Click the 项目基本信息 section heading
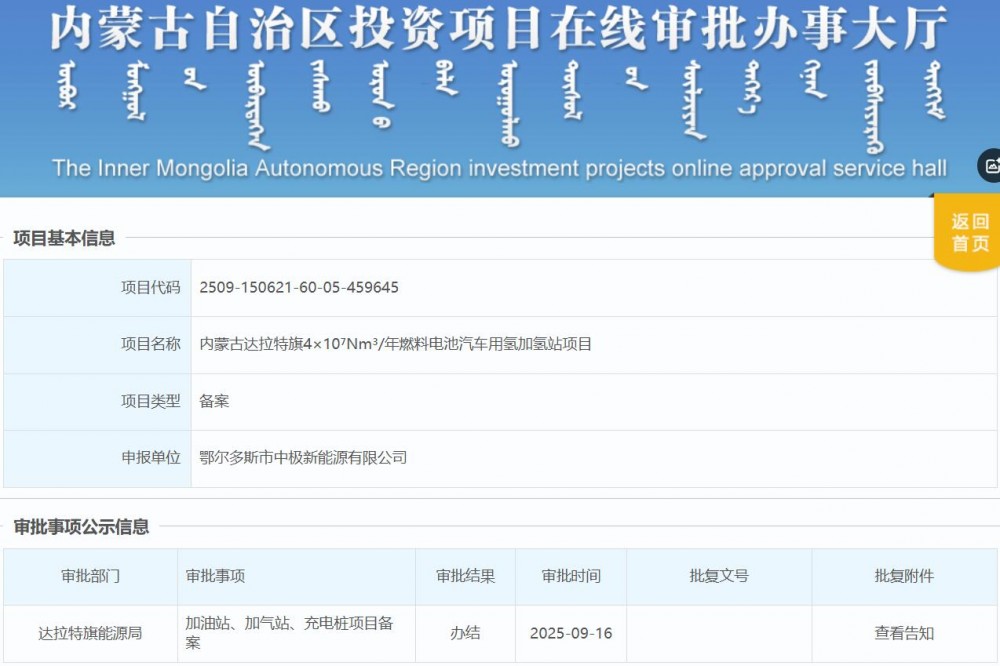 coord(64,238)
